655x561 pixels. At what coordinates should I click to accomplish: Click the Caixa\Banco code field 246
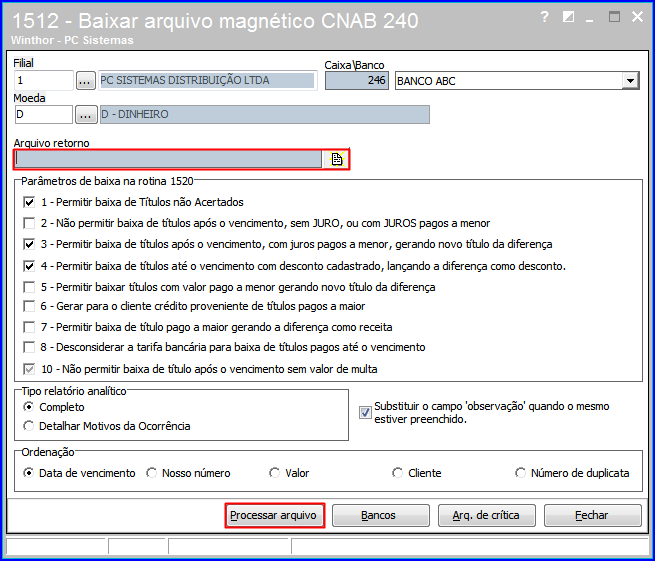click(357, 81)
